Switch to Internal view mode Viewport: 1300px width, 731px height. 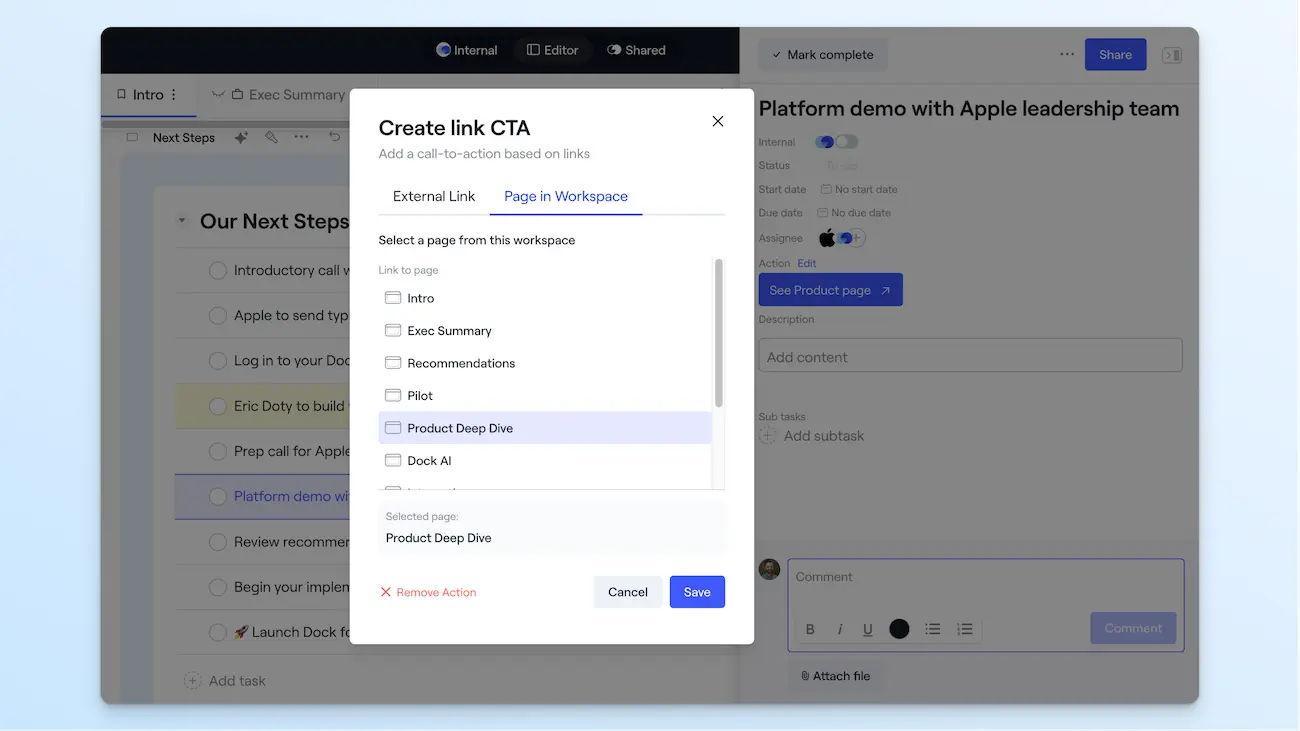[467, 50]
